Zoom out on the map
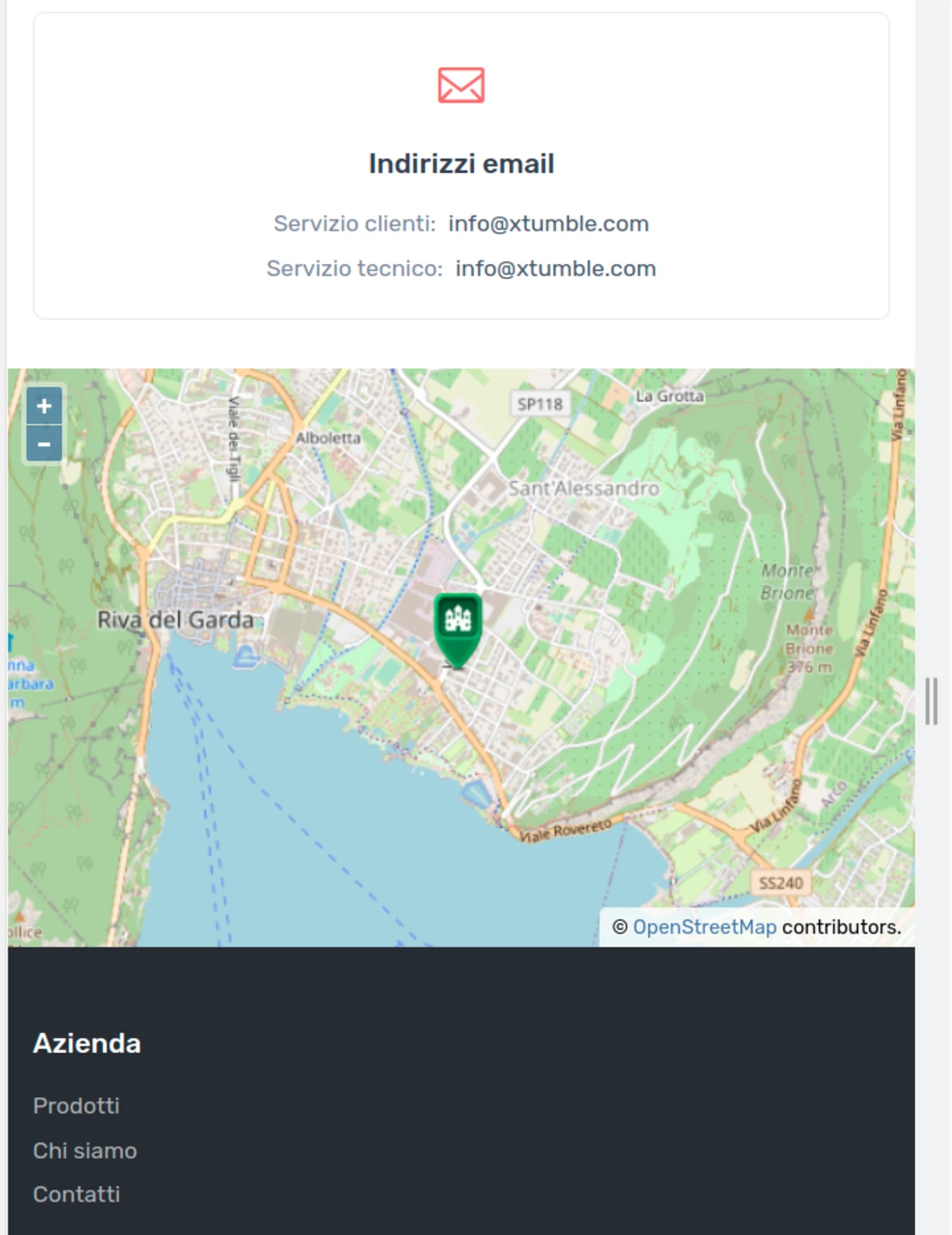Viewport: 952px width, 1235px height. click(44, 444)
